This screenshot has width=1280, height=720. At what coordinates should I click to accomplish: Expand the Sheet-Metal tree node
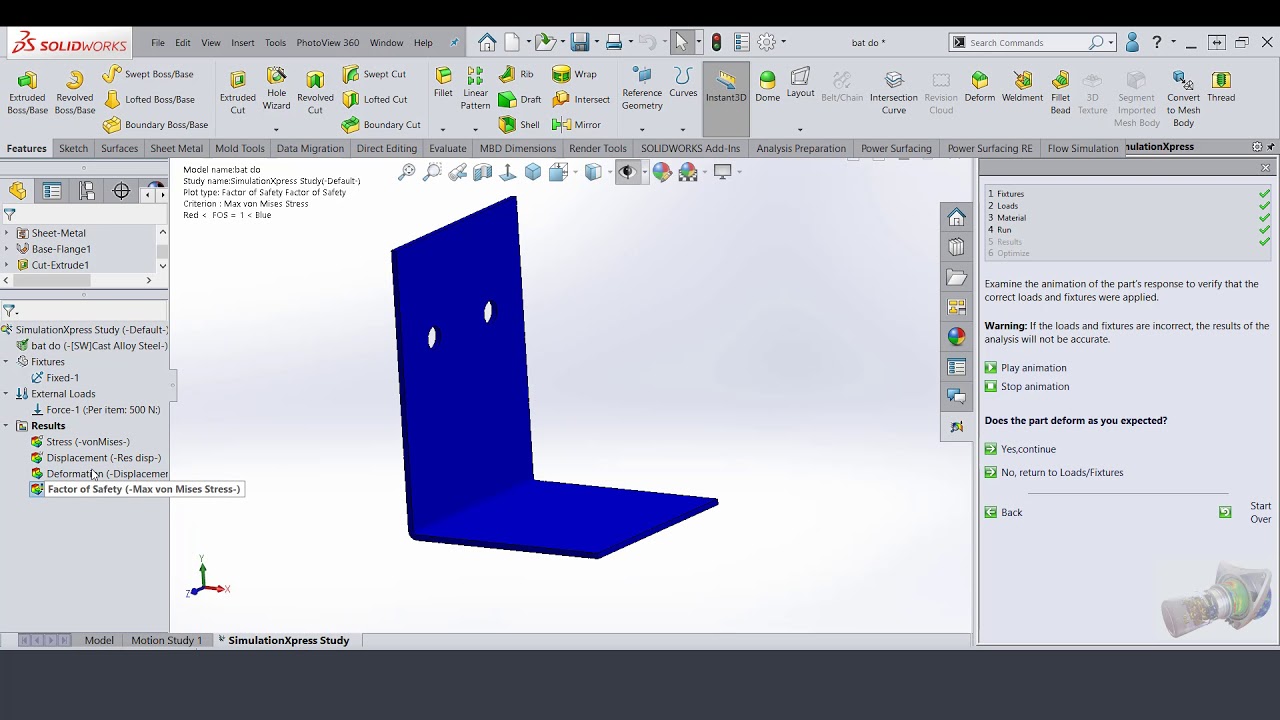[x=7, y=233]
